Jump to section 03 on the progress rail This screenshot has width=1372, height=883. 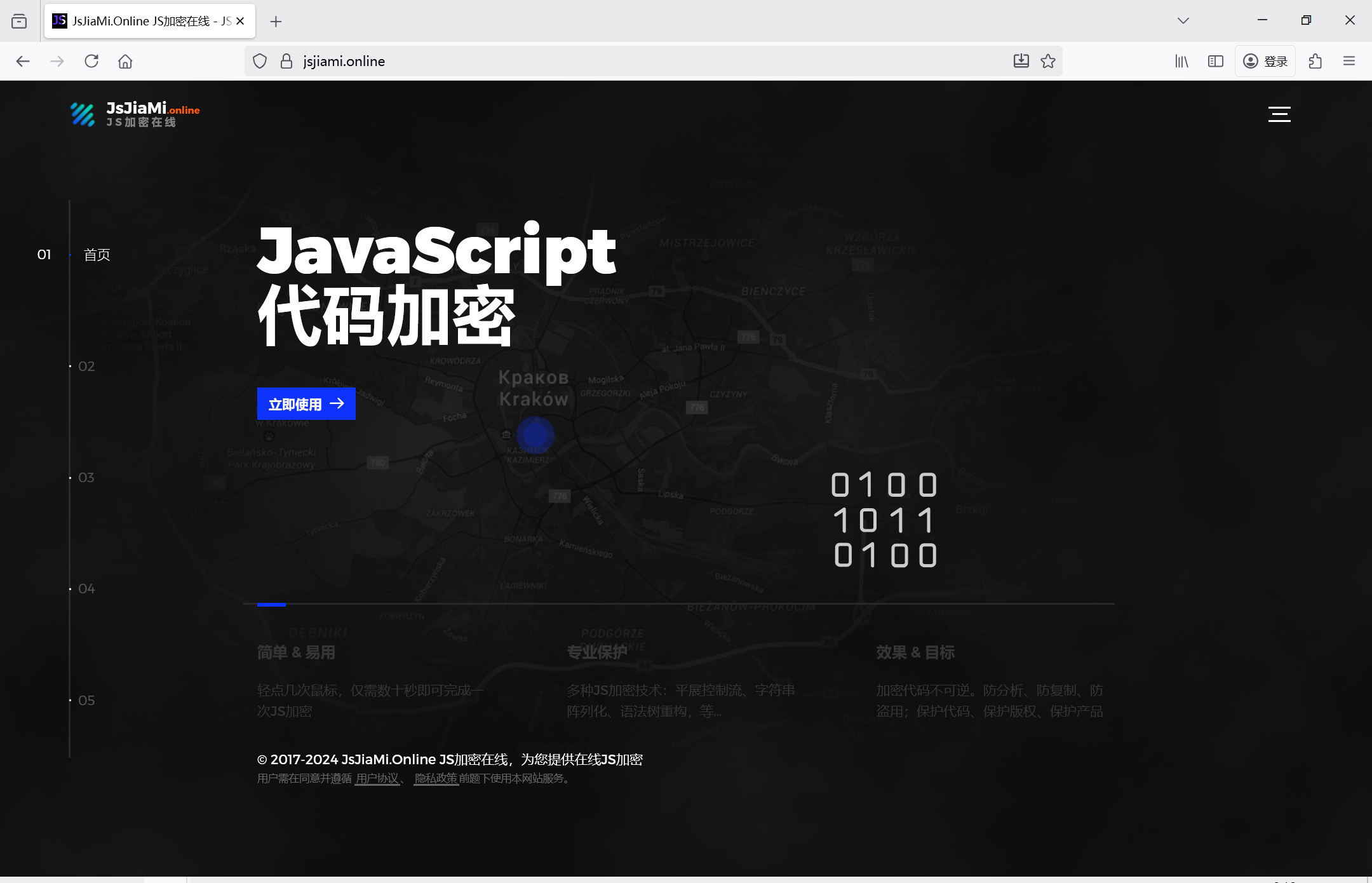click(x=86, y=477)
